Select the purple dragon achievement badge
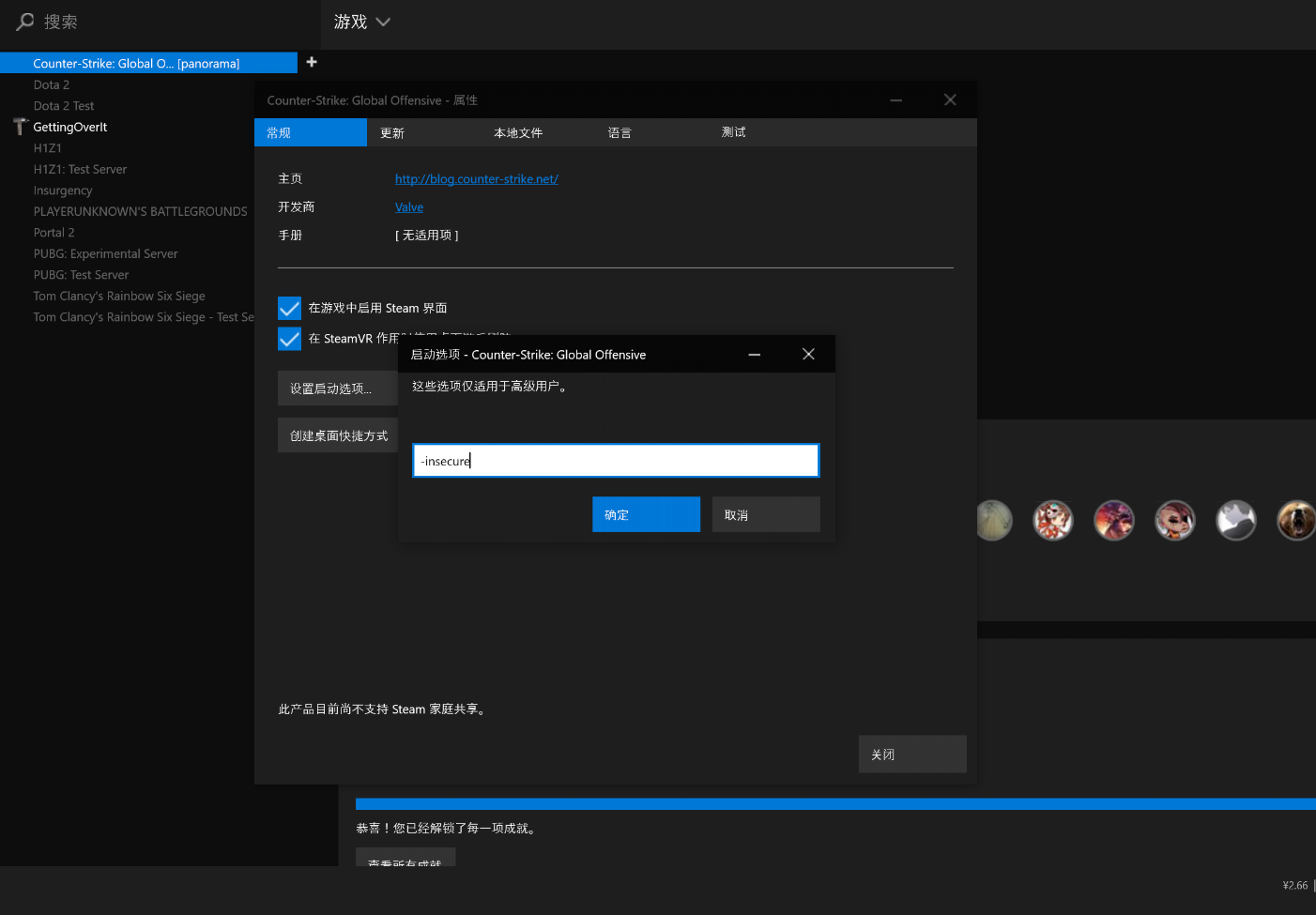 [1114, 520]
